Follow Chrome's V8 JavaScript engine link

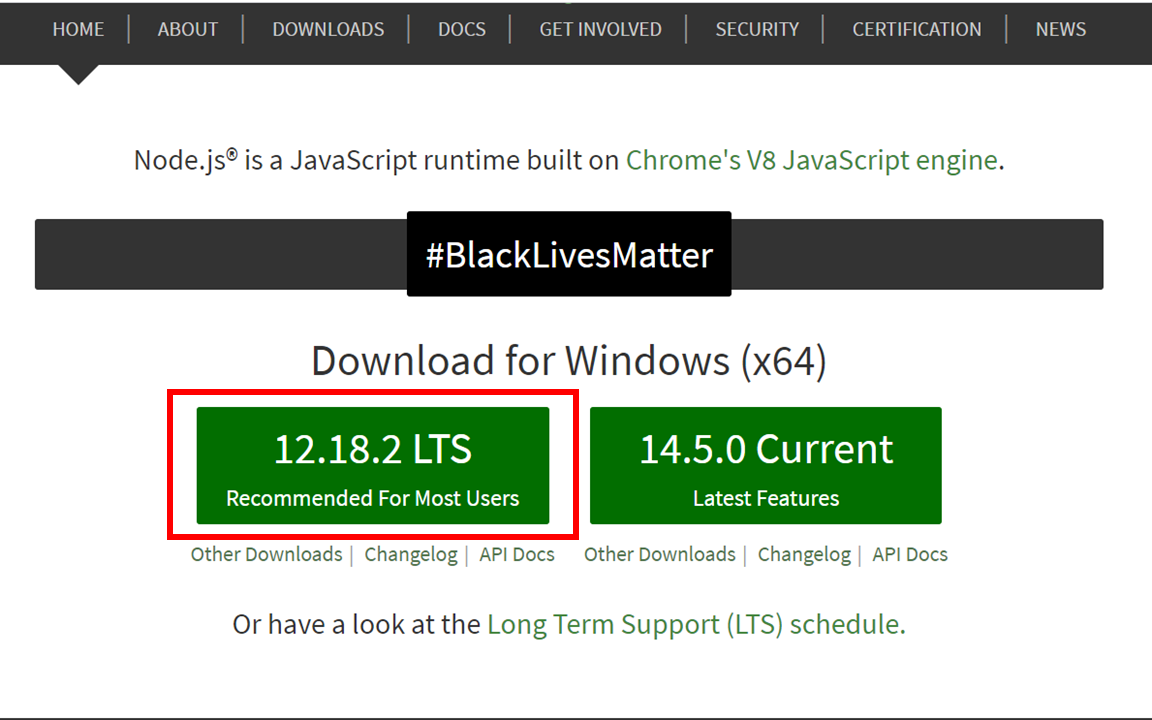coord(811,160)
